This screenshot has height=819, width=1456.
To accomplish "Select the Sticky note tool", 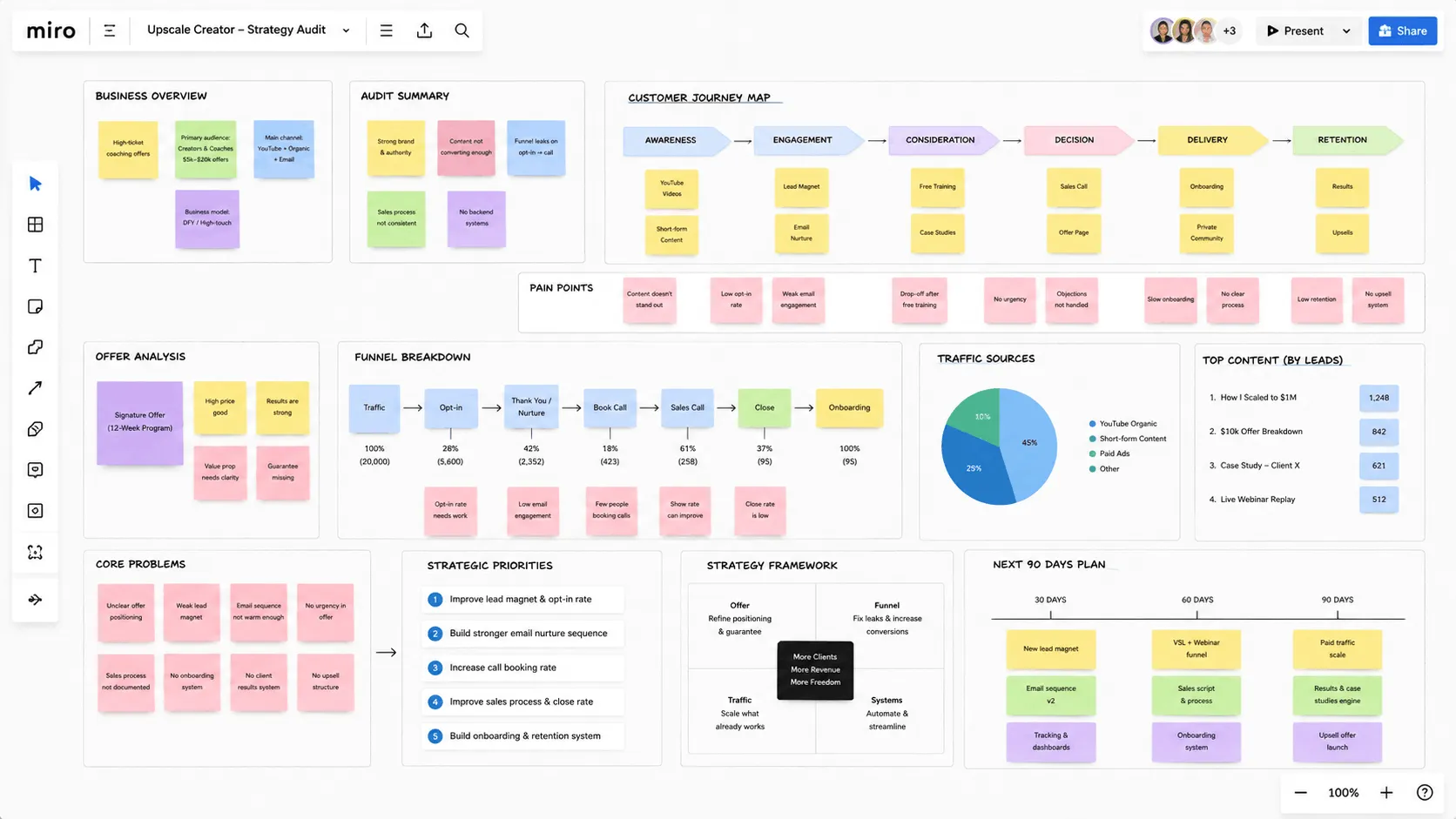I will click(35, 306).
